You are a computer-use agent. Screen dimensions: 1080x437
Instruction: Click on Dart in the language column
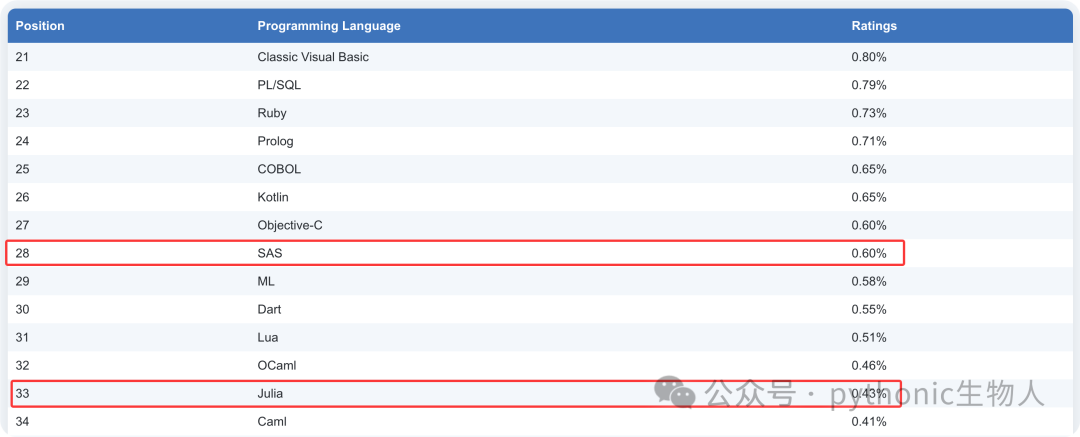click(x=269, y=309)
